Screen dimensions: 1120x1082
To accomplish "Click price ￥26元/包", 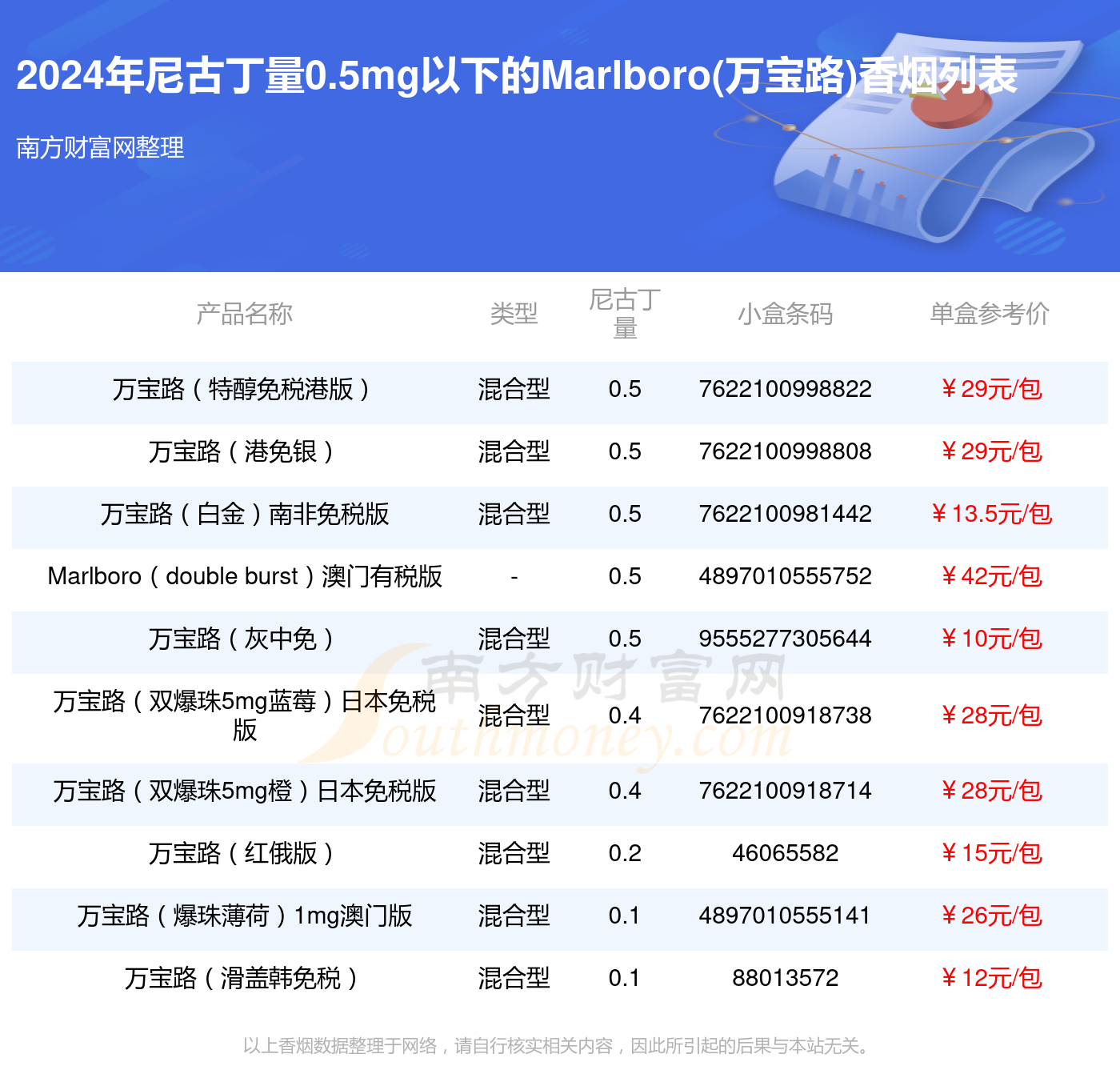I will [990, 916].
